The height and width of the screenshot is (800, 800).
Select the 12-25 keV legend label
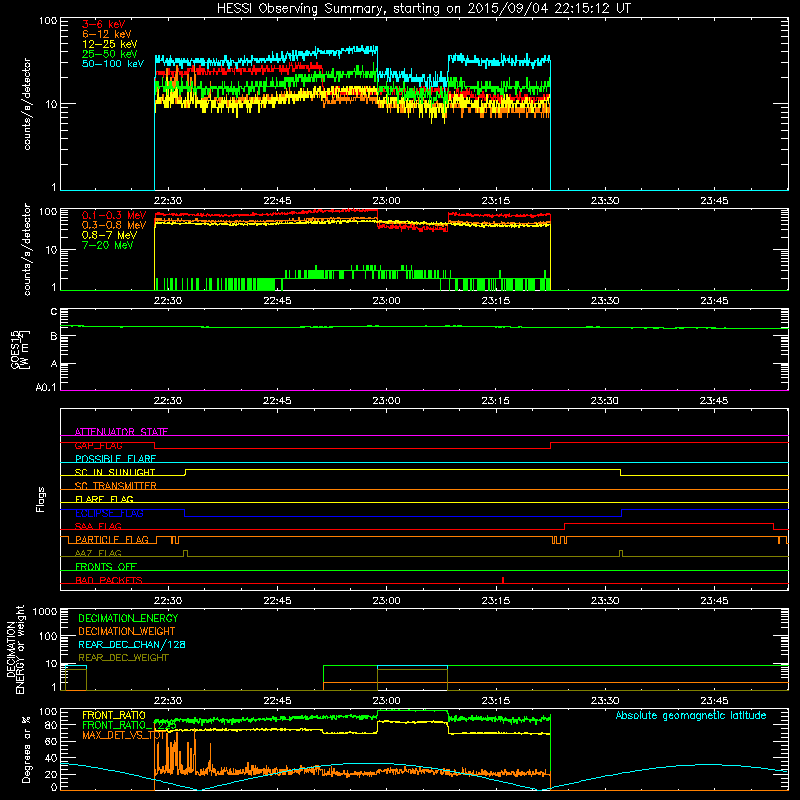[x=109, y=44]
